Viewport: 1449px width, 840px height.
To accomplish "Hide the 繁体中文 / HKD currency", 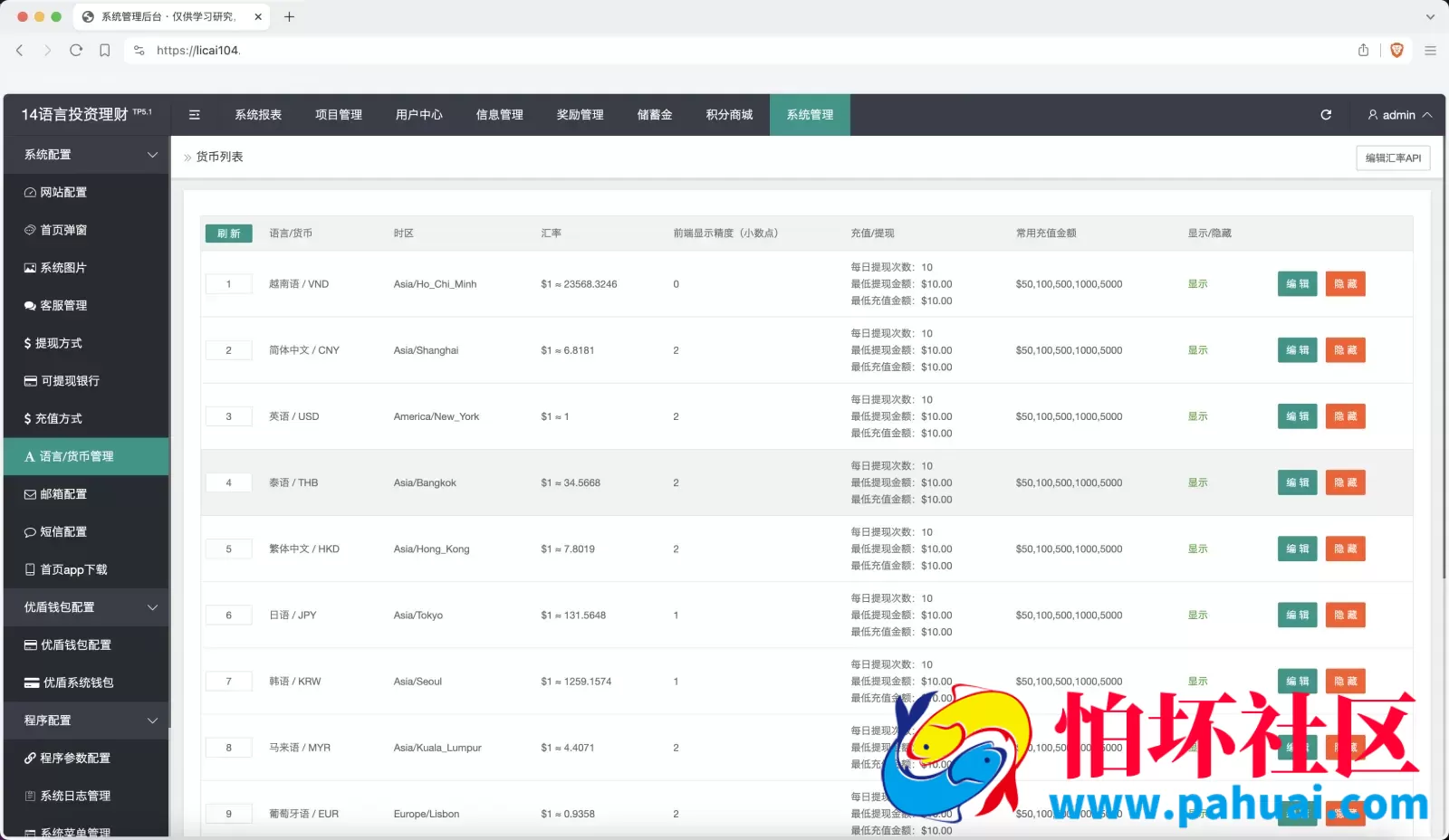I will pyautogui.click(x=1346, y=549).
